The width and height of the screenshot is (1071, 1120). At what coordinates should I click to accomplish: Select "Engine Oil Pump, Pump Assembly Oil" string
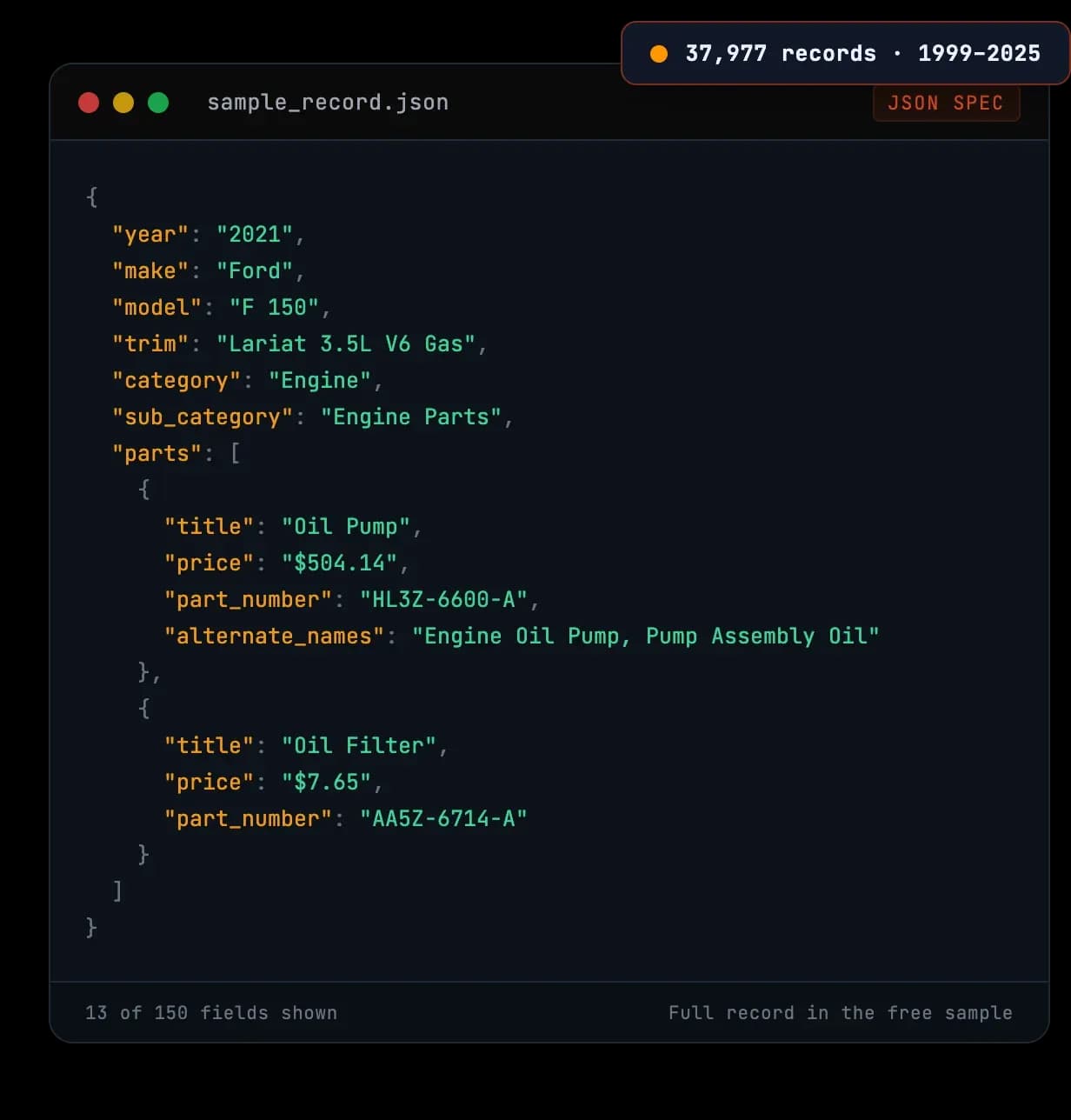tap(646, 637)
